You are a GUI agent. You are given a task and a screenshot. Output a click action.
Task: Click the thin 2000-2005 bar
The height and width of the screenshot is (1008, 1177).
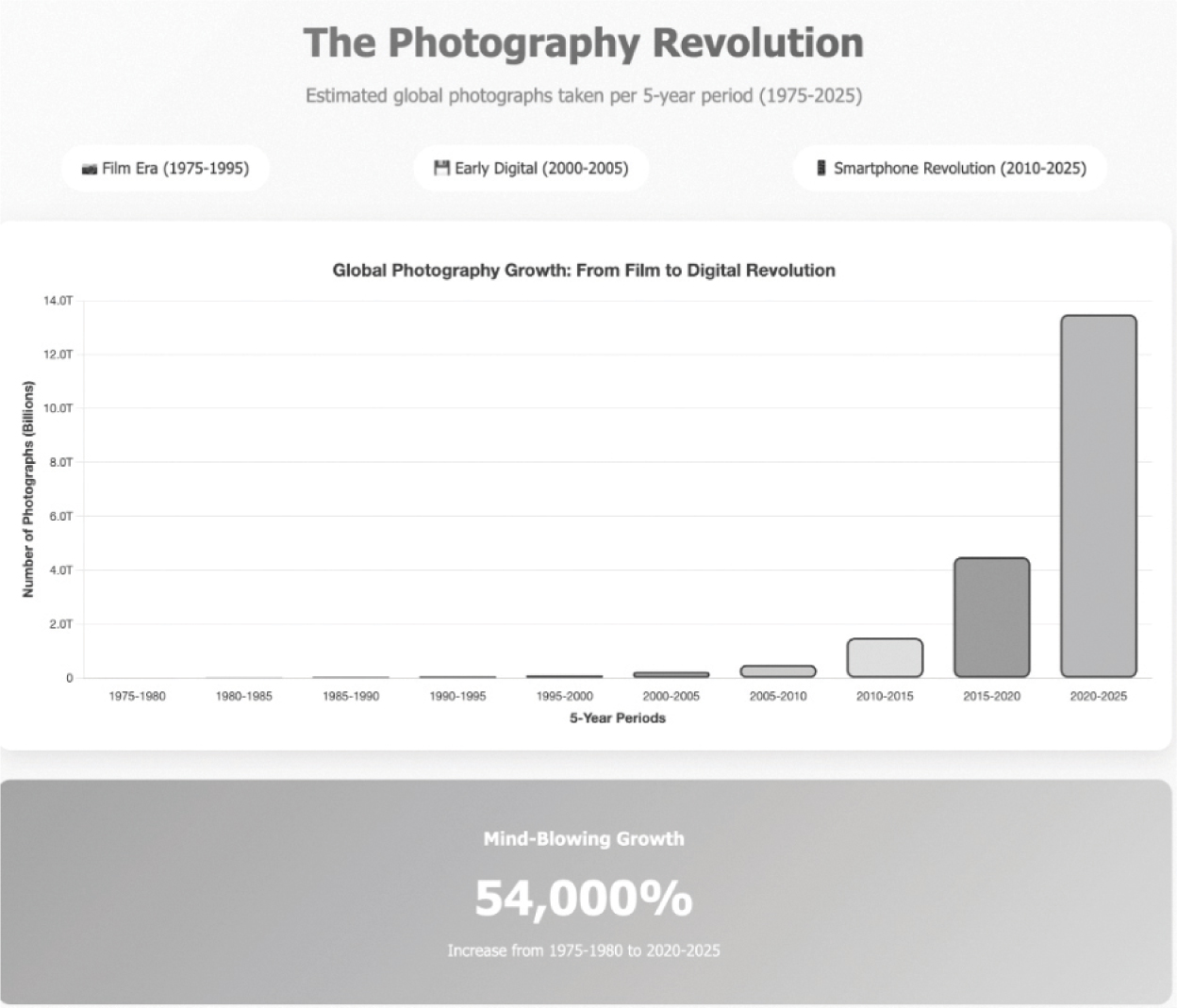[x=671, y=674]
